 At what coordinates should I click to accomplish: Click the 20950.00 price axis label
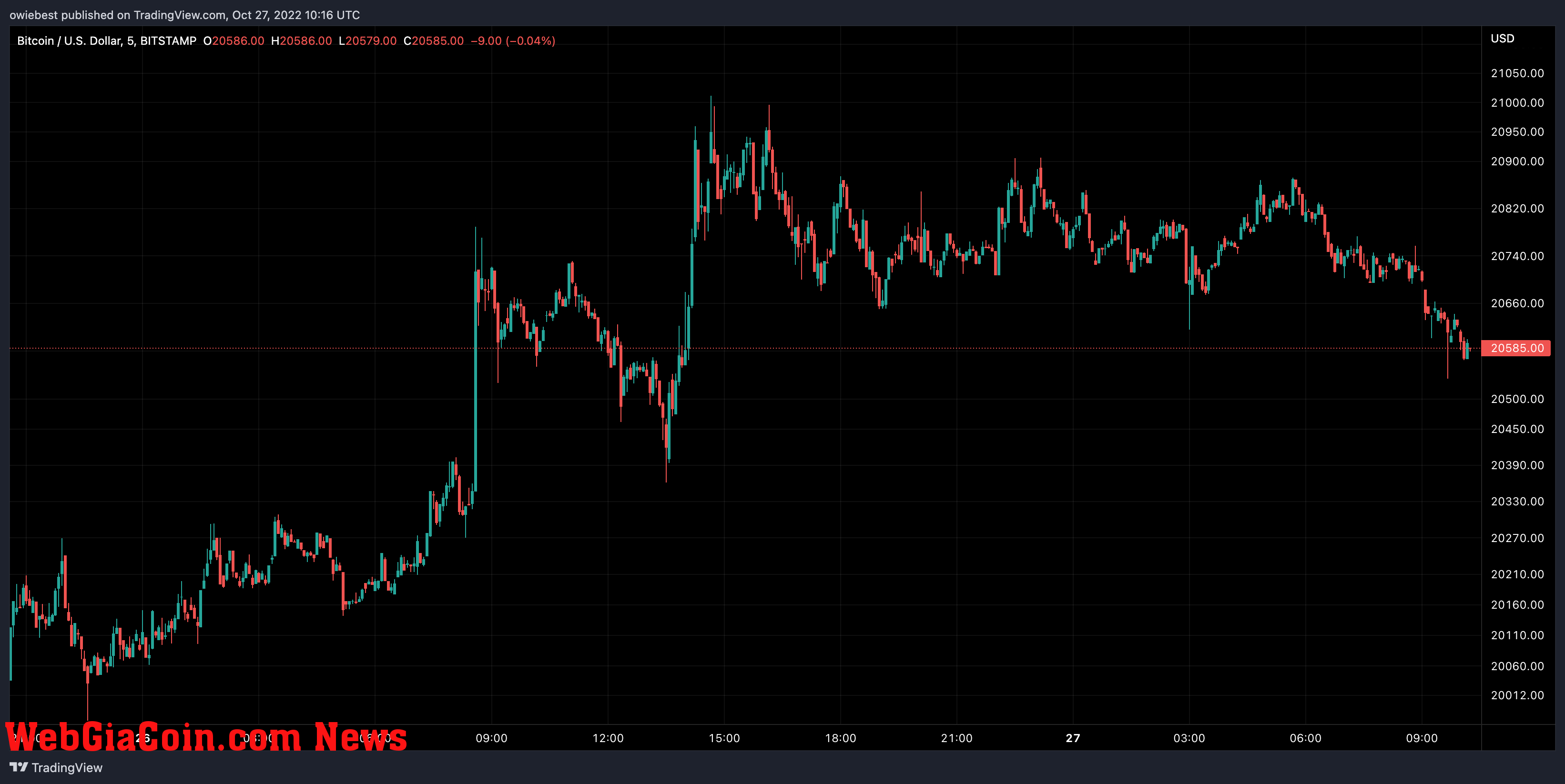pyautogui.click(x=1517, y=132)
